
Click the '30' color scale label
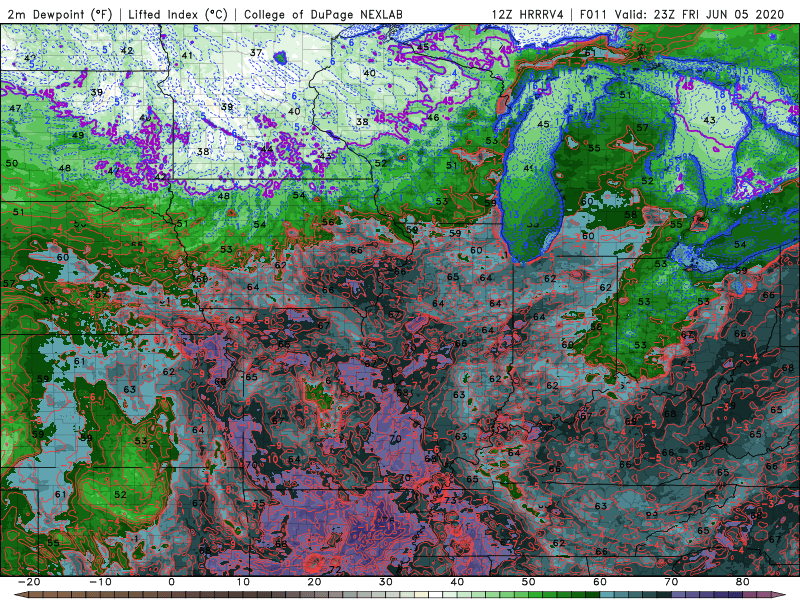point(386,582)
